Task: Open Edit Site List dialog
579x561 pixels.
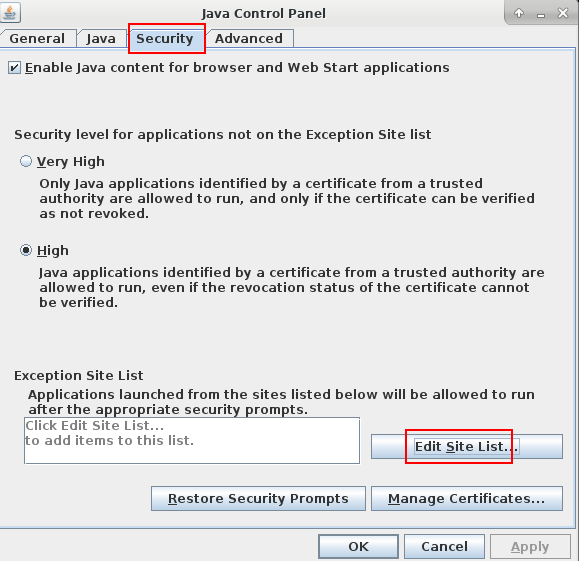Action: pyautogui.click(x=467, y=447)
